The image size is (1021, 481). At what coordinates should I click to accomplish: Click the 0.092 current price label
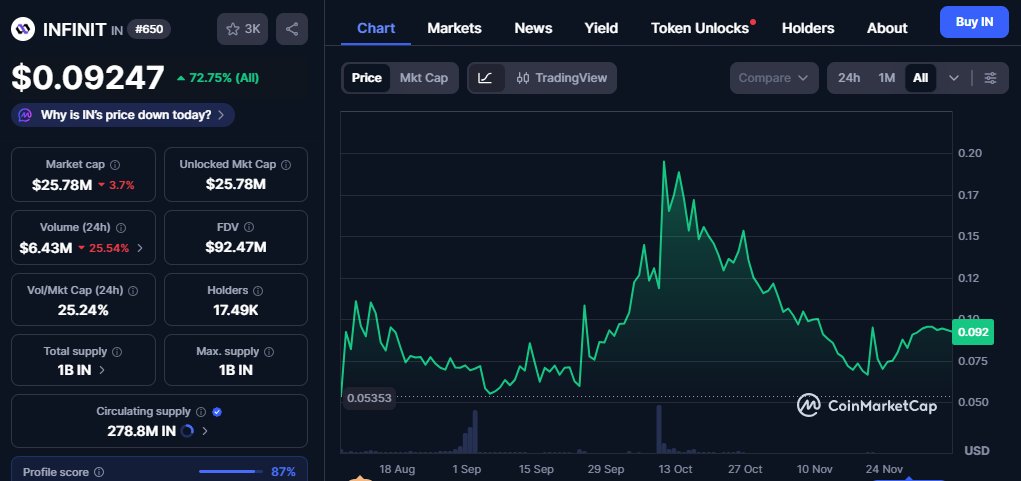click(972, 332)
